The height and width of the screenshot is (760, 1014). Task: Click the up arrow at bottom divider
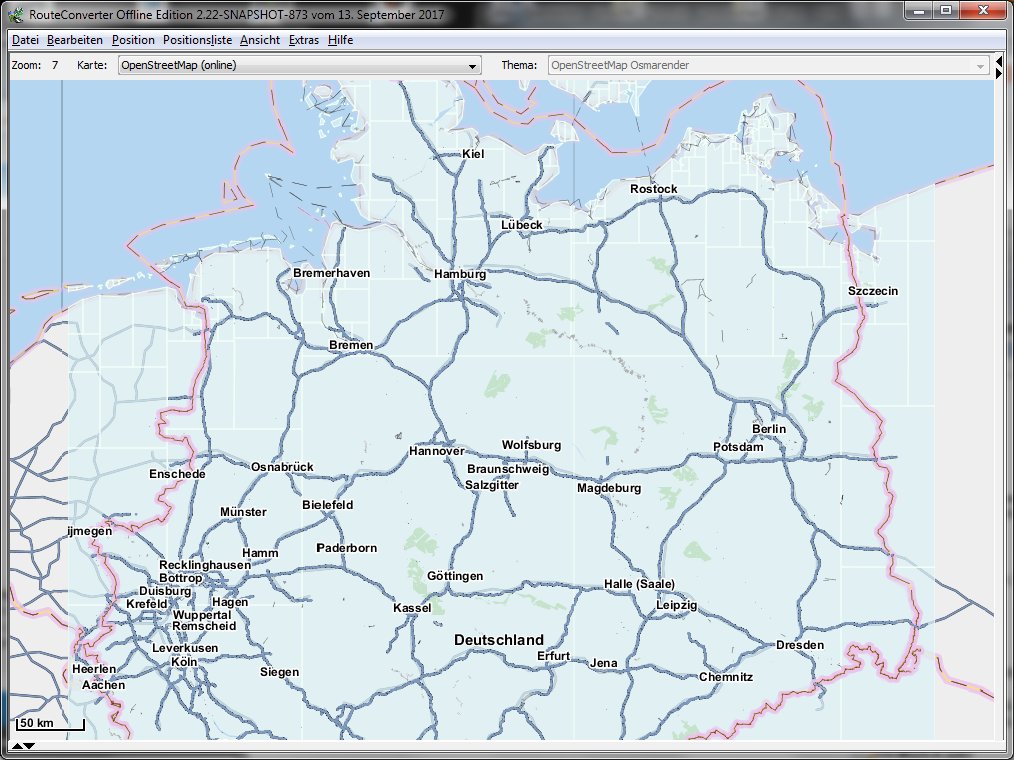point(17,745)
